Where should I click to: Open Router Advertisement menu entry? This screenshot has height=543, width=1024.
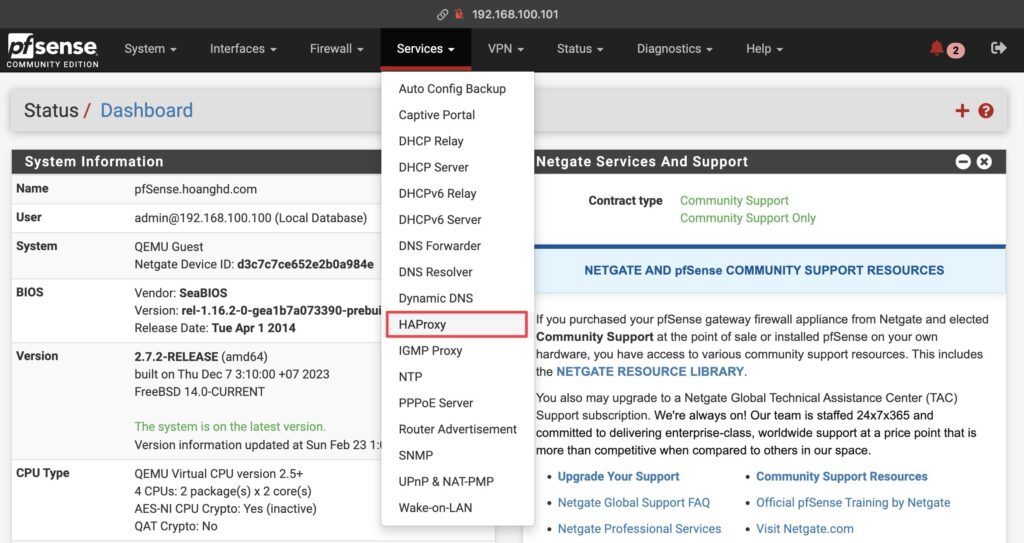pos(457,429)
